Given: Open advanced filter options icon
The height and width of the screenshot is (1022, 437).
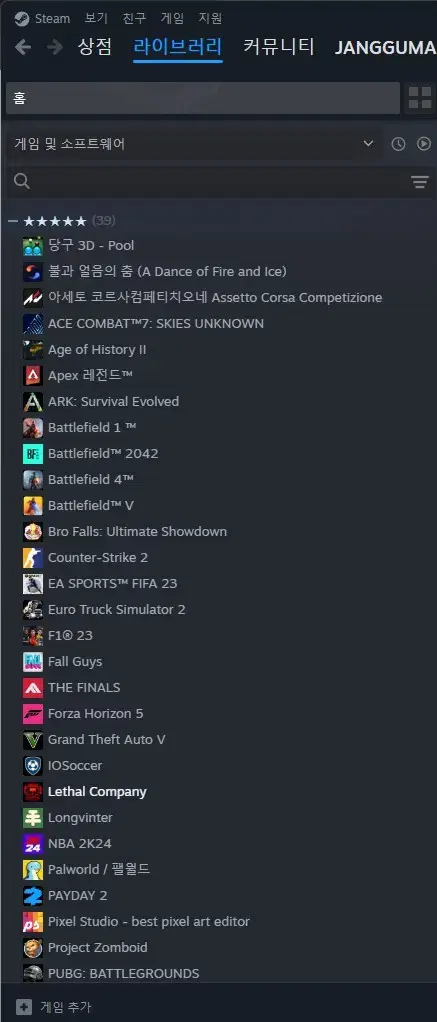Looking at the screenshot, I should [x=420, y=182].
